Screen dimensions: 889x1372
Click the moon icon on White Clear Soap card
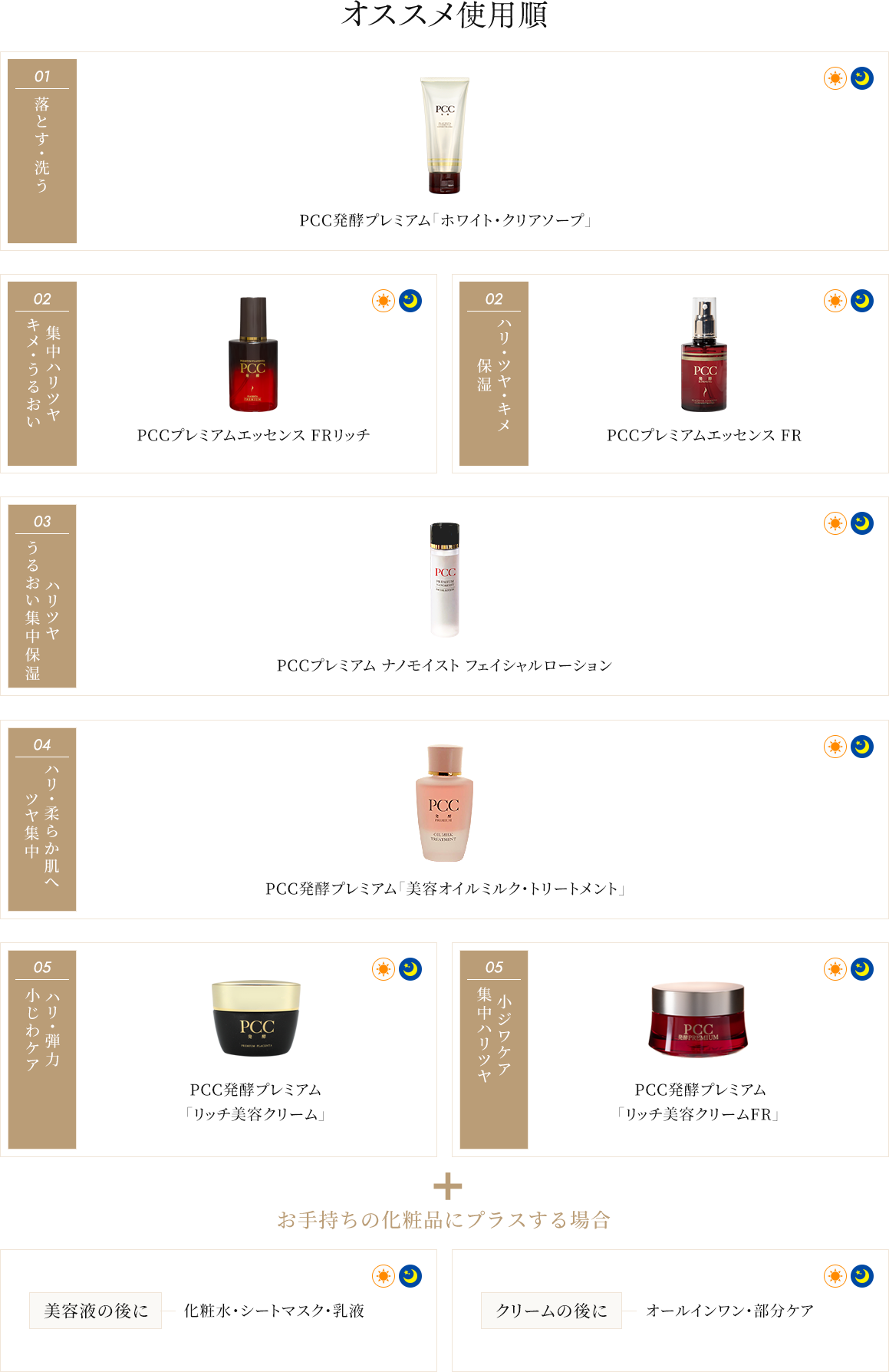click(x=862, y=78)
